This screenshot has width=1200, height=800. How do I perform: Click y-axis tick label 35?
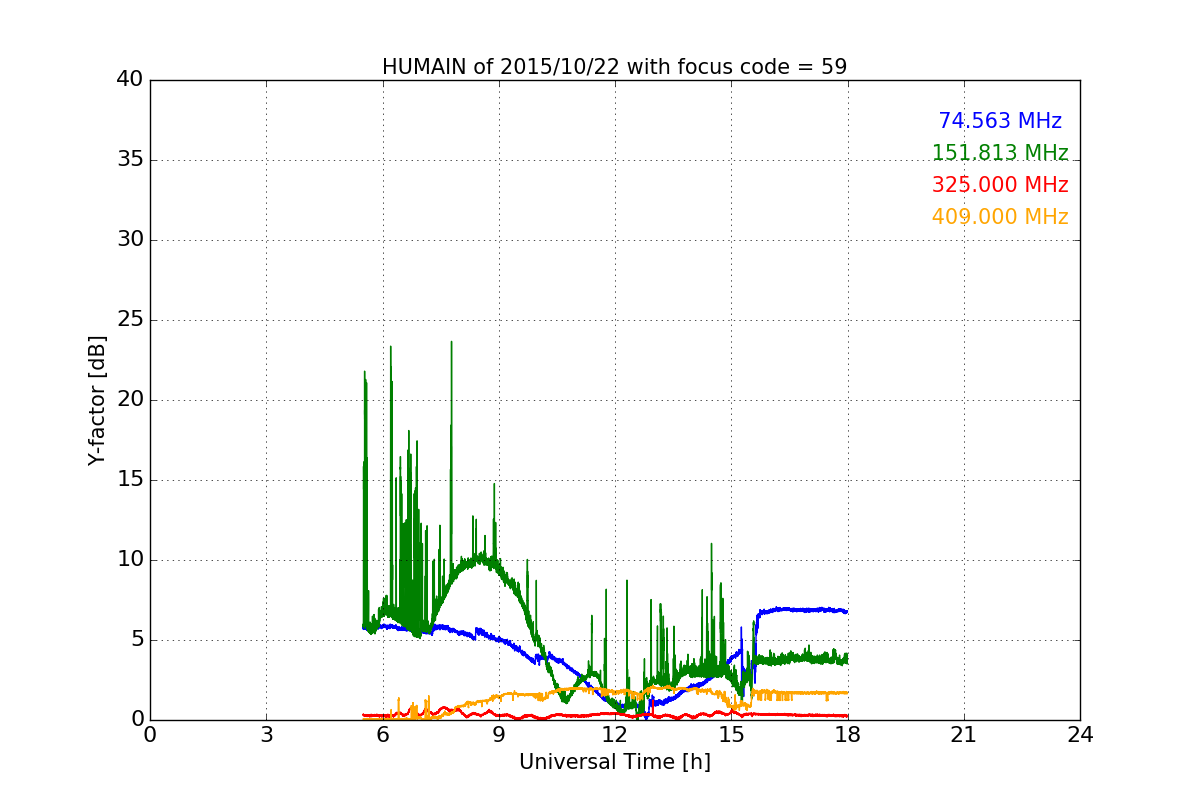tap(129, 160)
